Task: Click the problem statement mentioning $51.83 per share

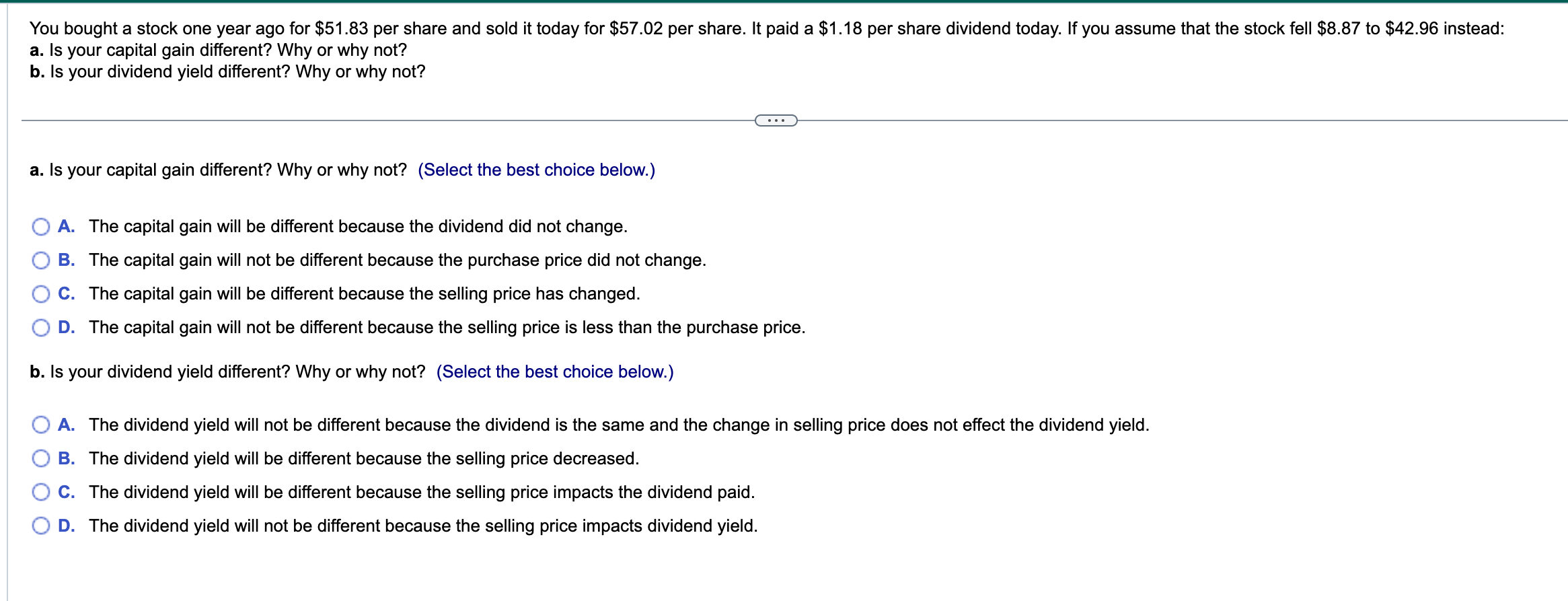Action: pyautogui.click(x=767, y=28)
